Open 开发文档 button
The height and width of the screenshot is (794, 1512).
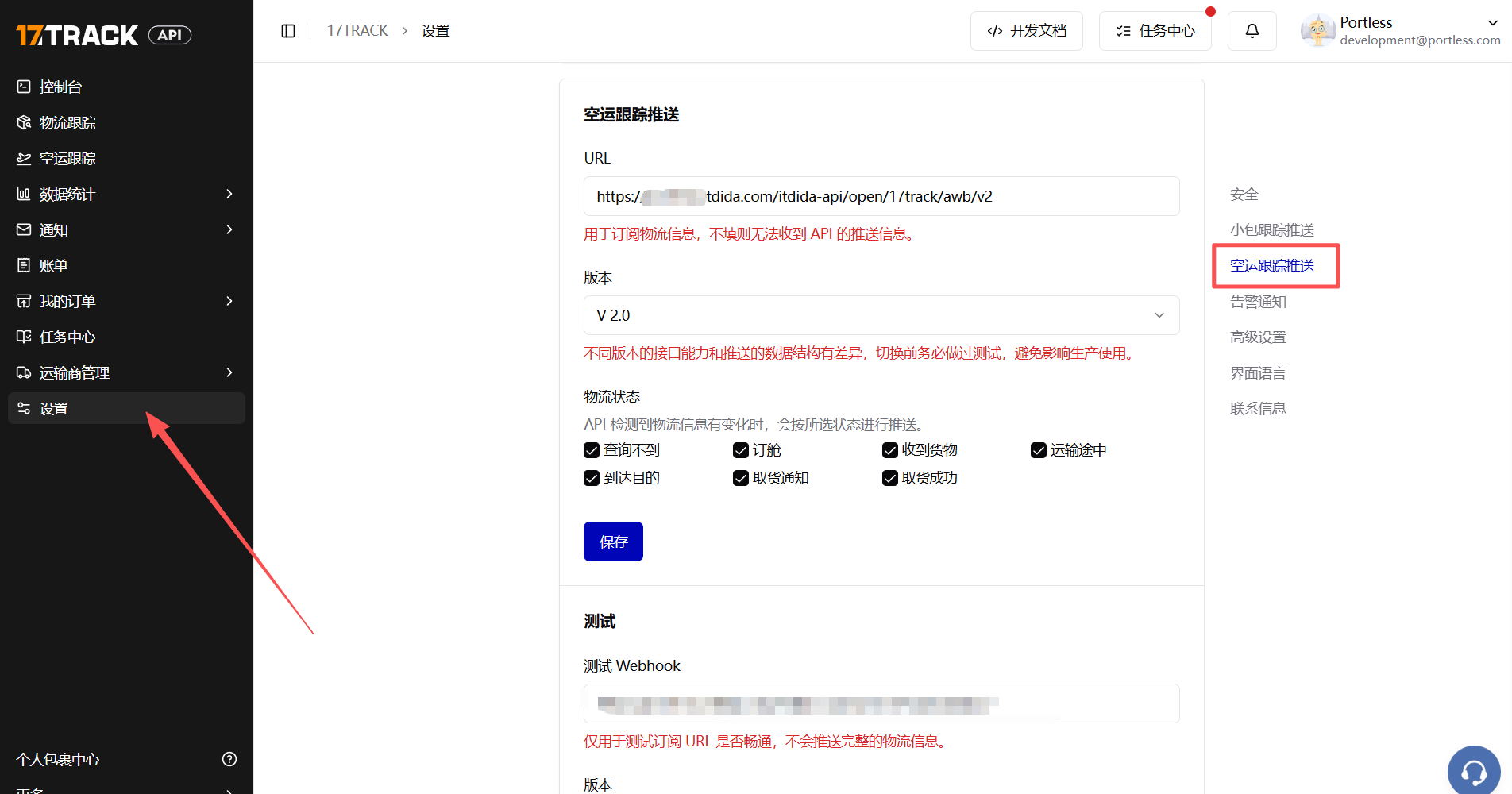pos(1026,31)
